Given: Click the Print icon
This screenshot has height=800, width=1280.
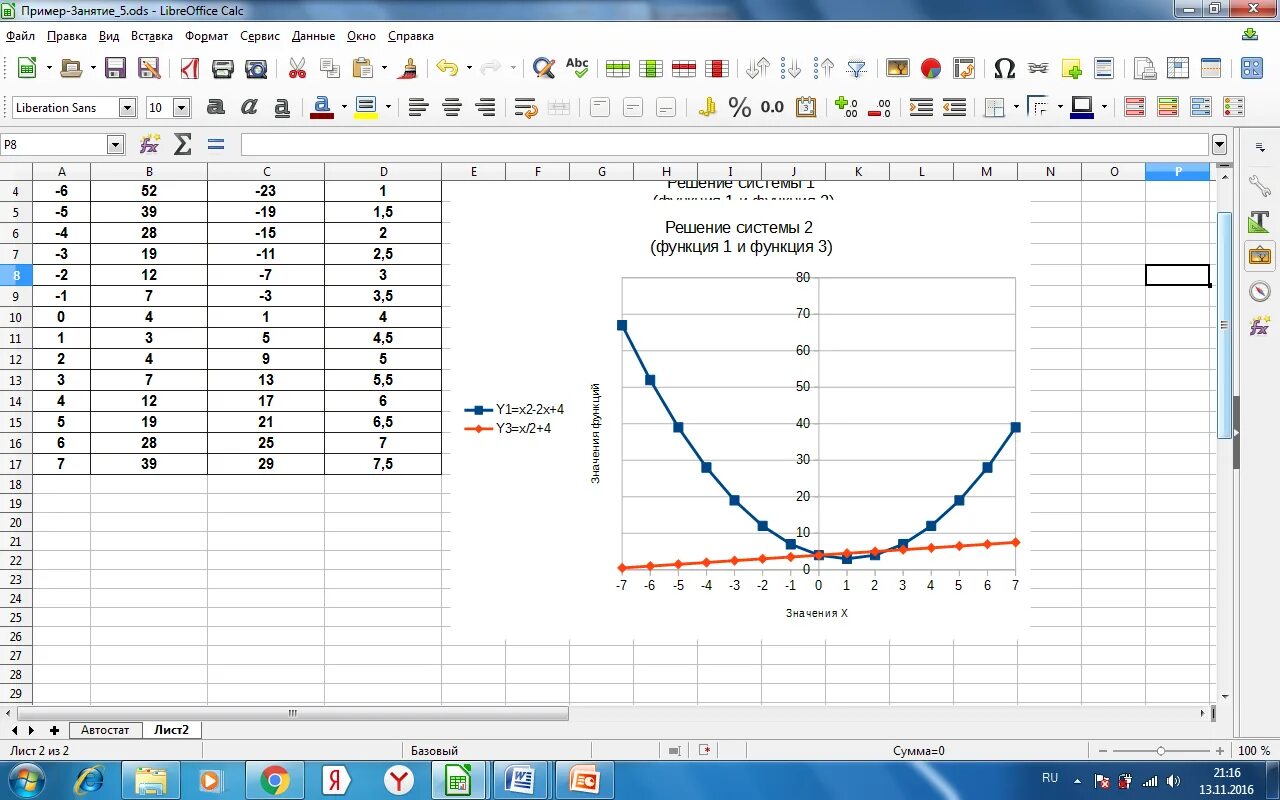Looking at the screenshot, I should (x=223, y=68).
